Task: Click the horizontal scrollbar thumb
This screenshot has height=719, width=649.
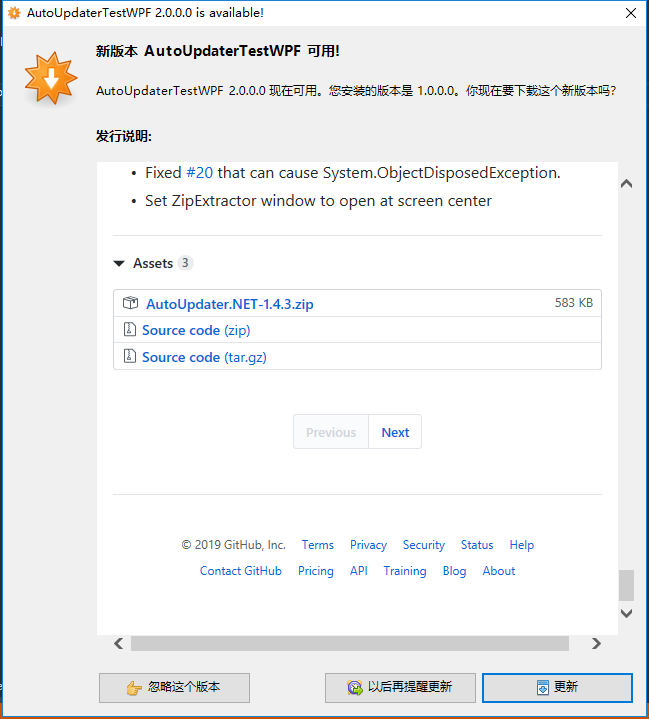Action: (350, 643)
